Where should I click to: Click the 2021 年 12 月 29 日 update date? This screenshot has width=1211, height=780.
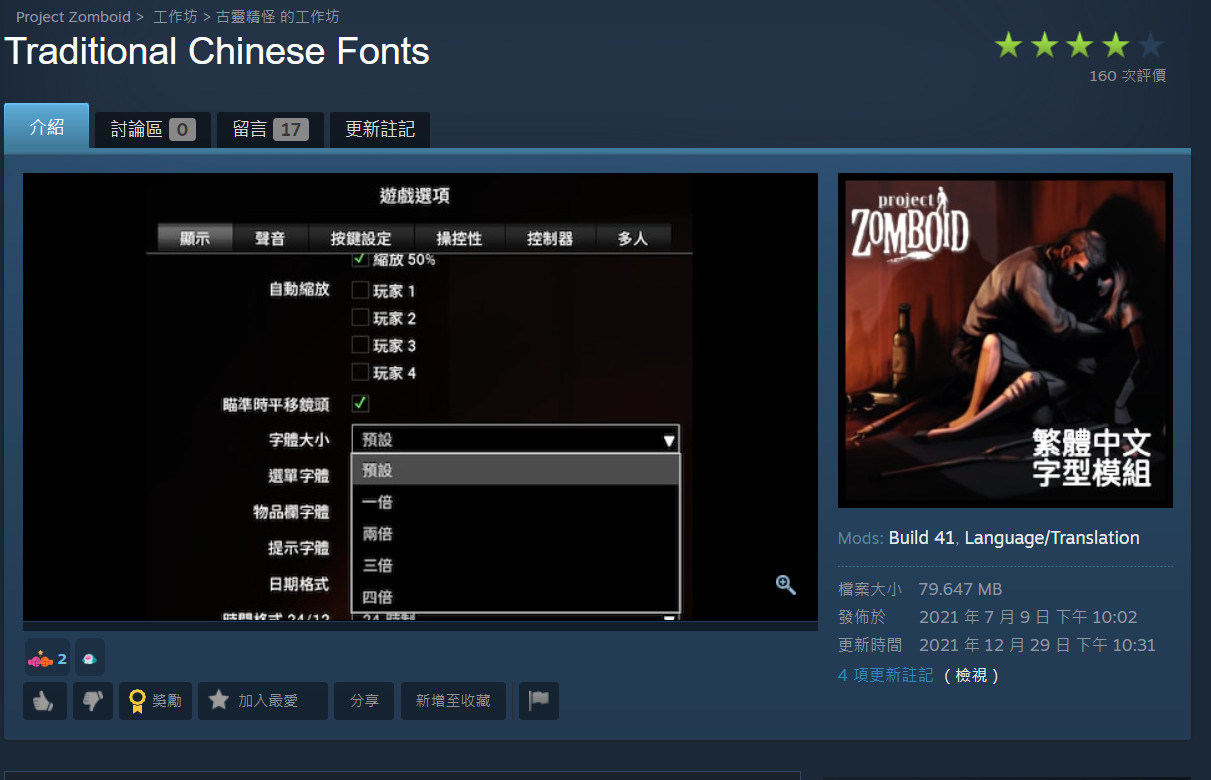1037,645
